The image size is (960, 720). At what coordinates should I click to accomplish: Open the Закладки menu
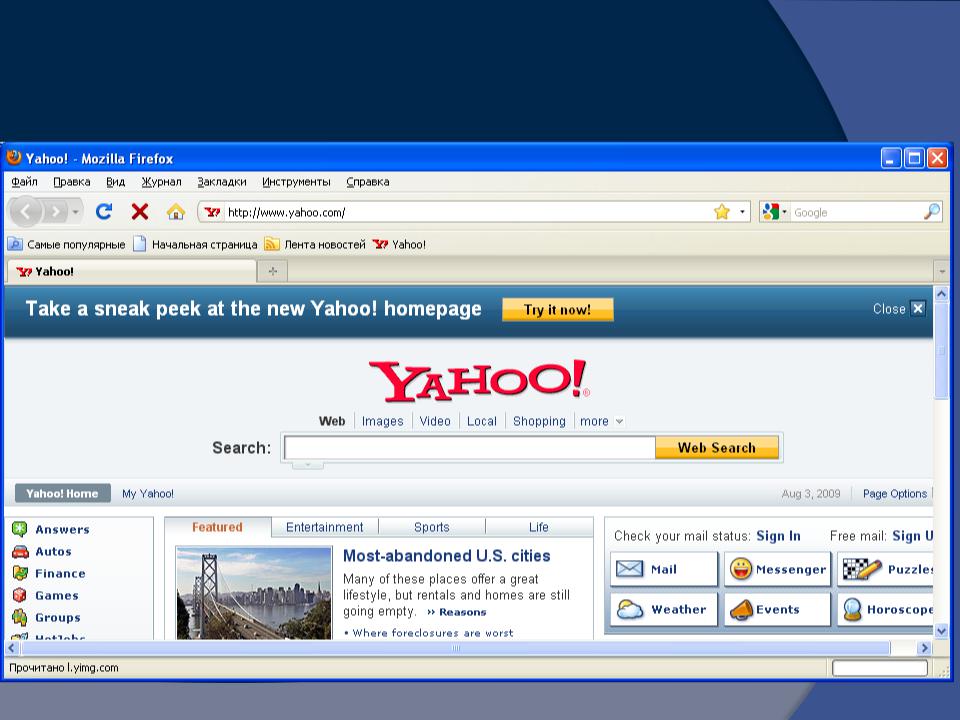(x=222, y=182)
